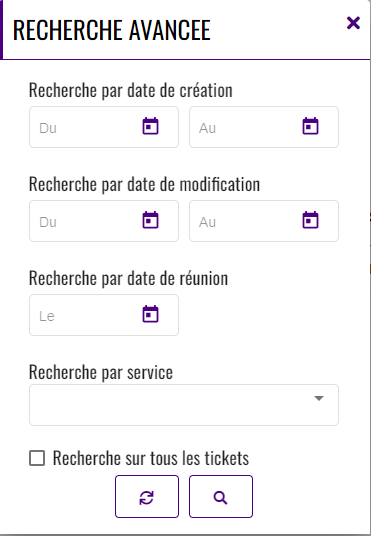The width and height of the screenshot is (371, 536).
Task: Launch search with magnifying glass button
Action: (x=221, y=496)
